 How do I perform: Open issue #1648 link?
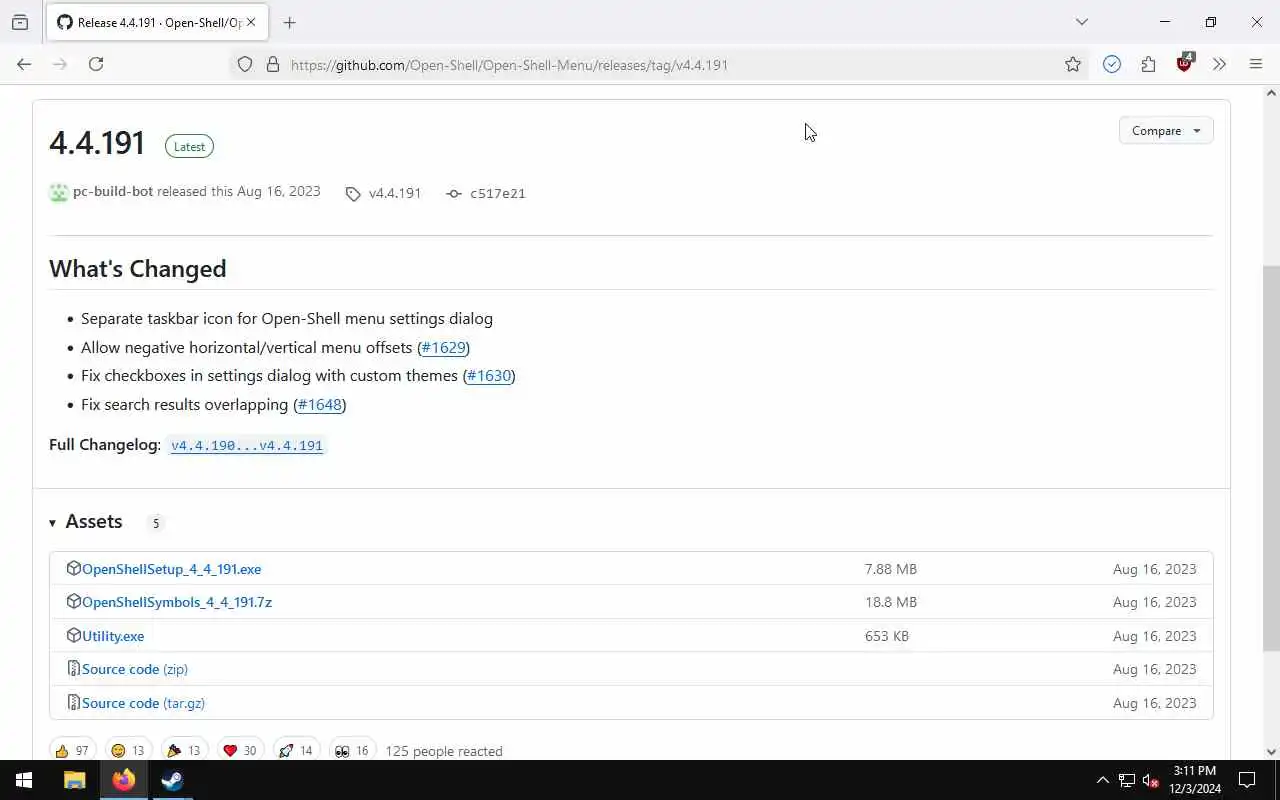tap(320, 404)
